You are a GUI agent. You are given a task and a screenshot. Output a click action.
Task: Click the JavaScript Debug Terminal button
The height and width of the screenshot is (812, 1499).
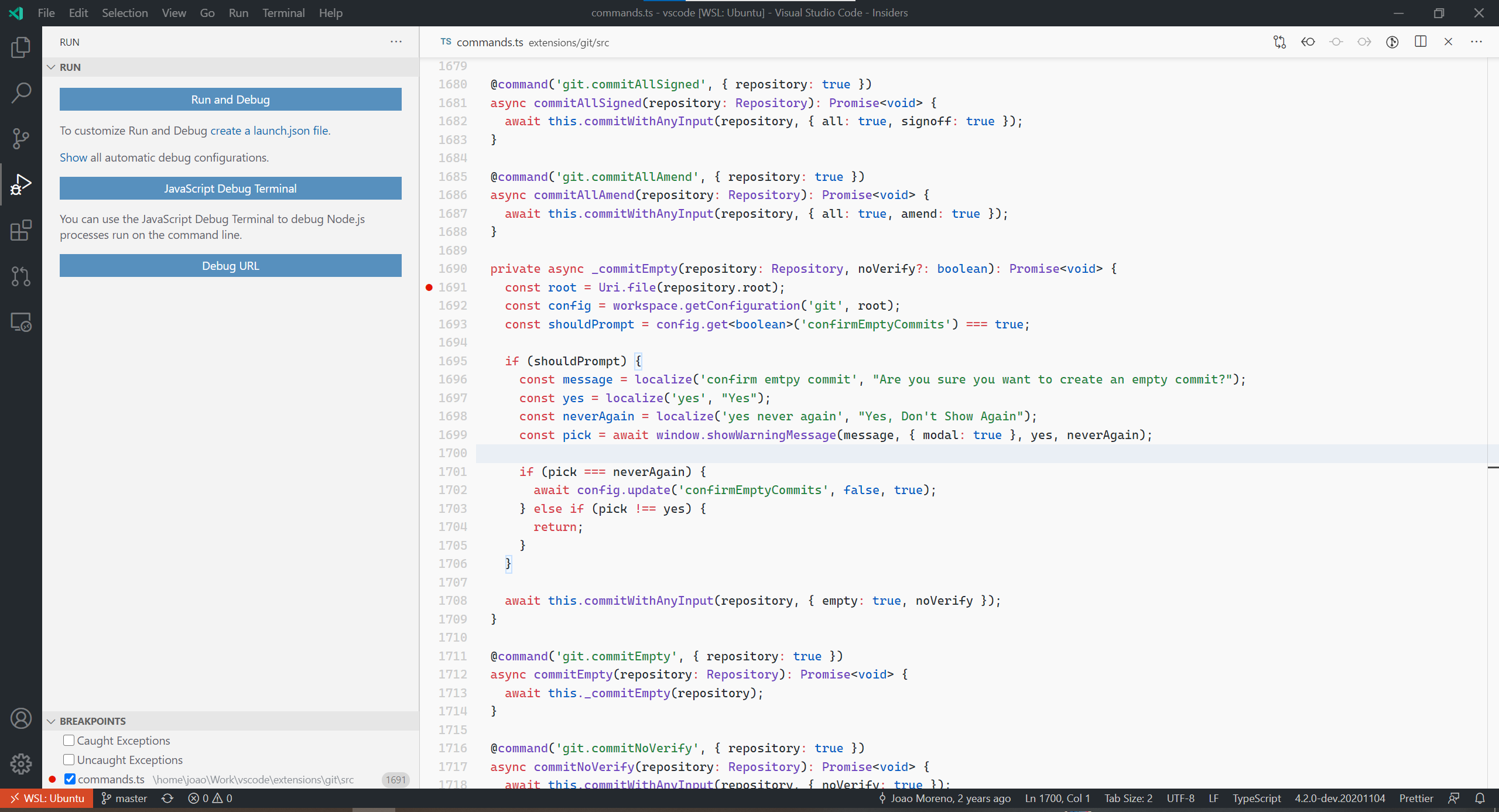231,189
